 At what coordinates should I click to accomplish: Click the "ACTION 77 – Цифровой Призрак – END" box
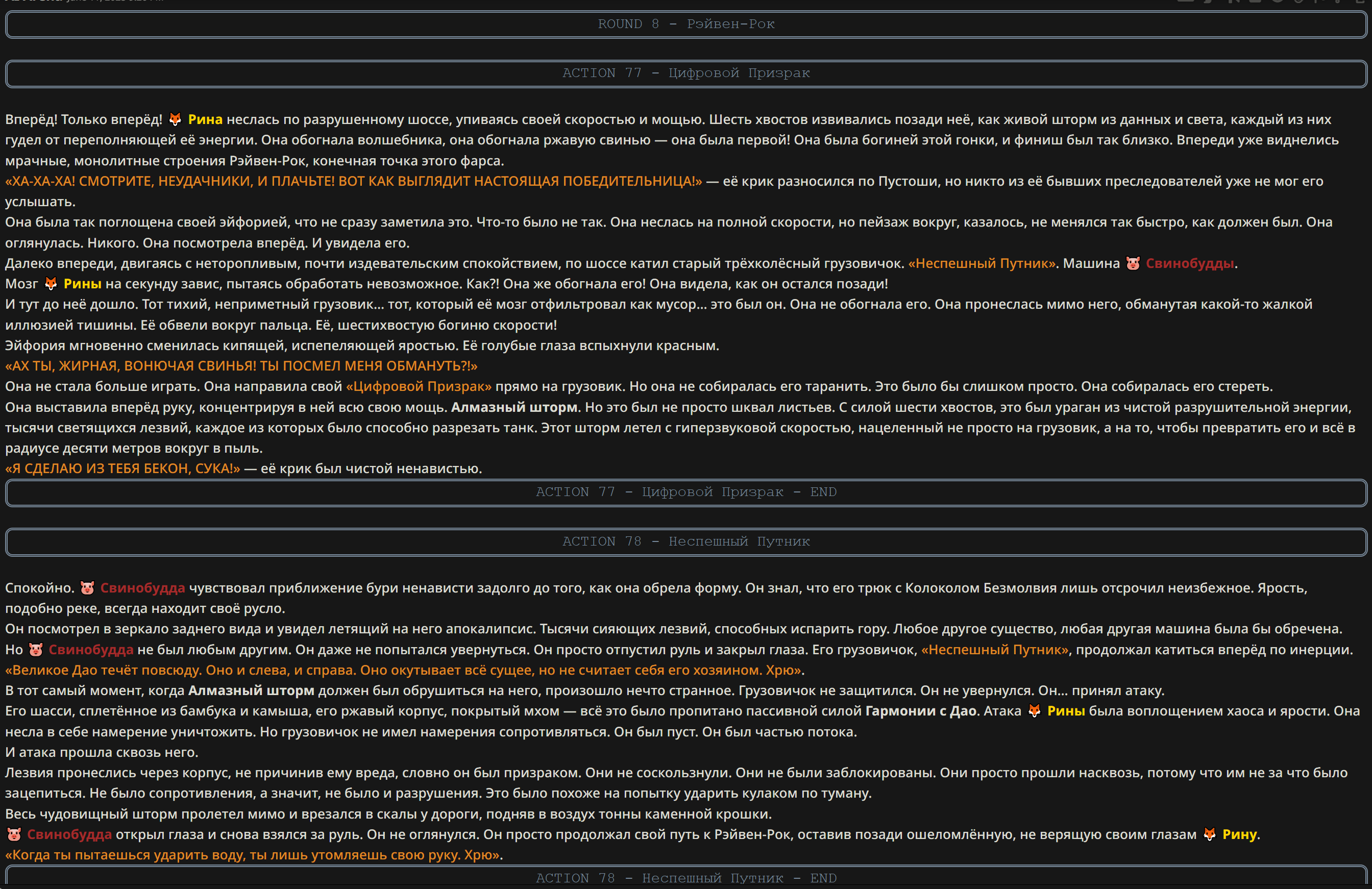tap(686, 492)
